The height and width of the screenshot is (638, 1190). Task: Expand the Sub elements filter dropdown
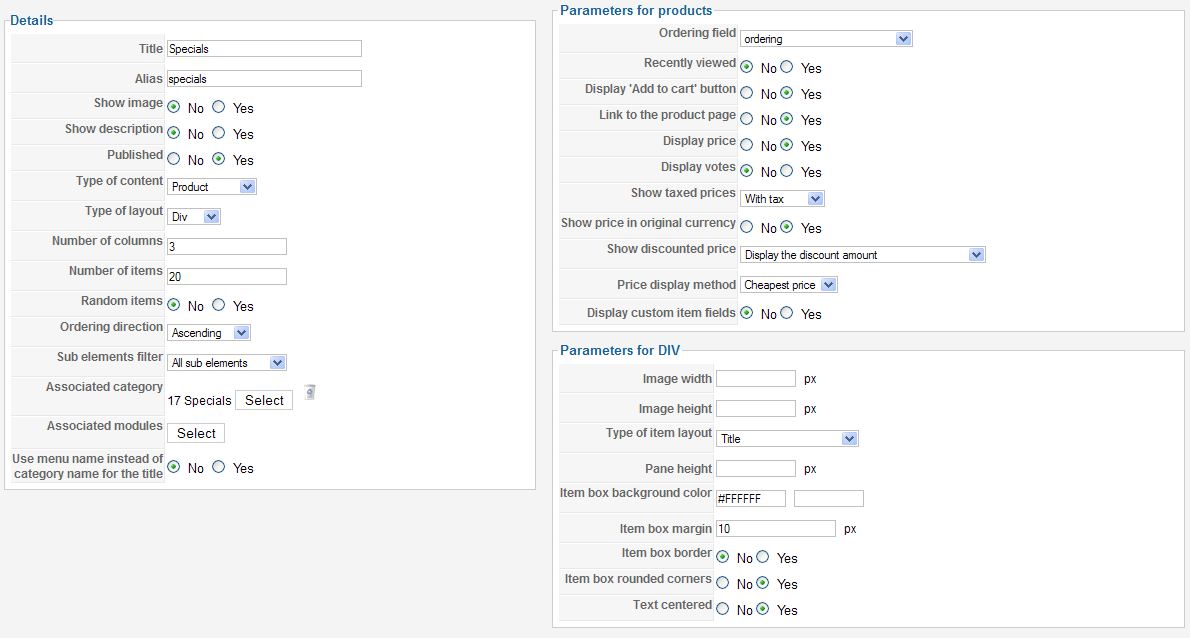[x=227, y=363]
